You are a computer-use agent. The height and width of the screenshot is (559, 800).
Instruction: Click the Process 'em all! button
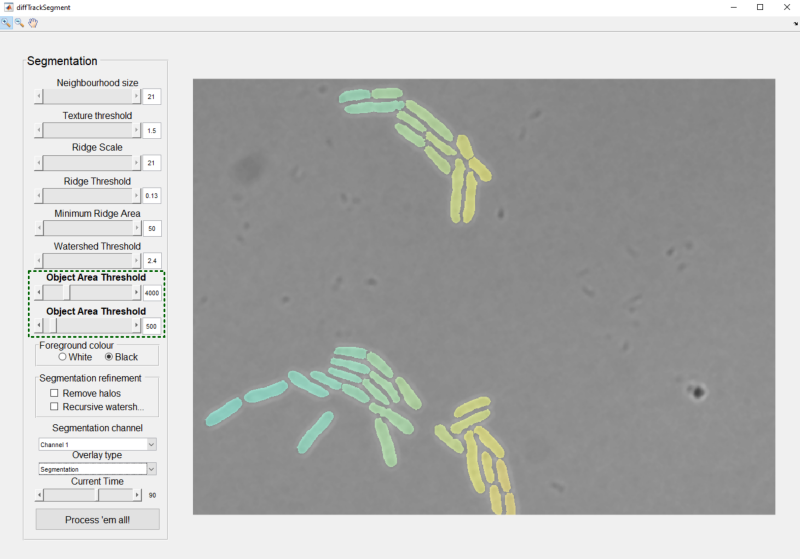[97, 519]
